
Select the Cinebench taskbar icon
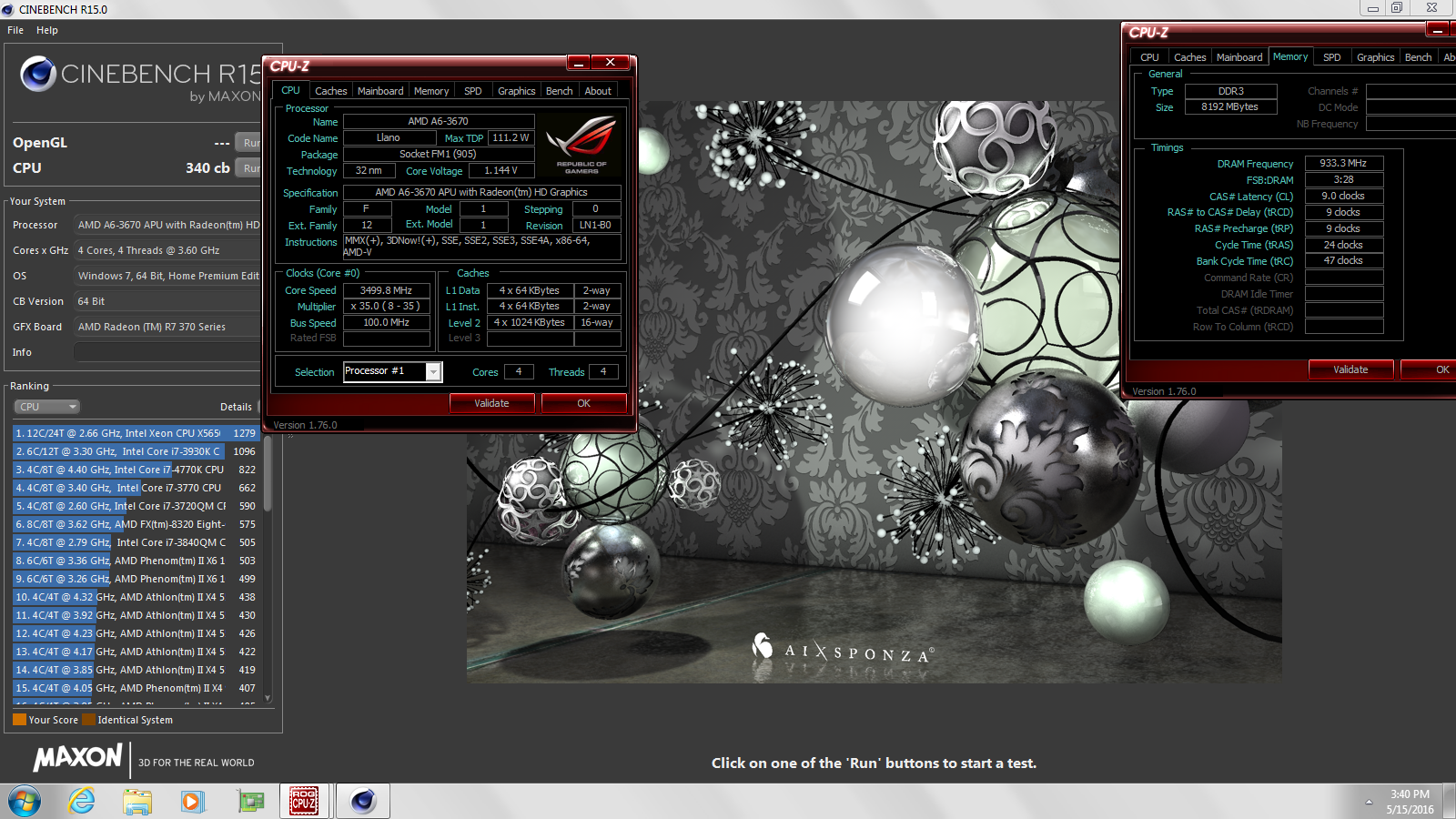(363, 801)
